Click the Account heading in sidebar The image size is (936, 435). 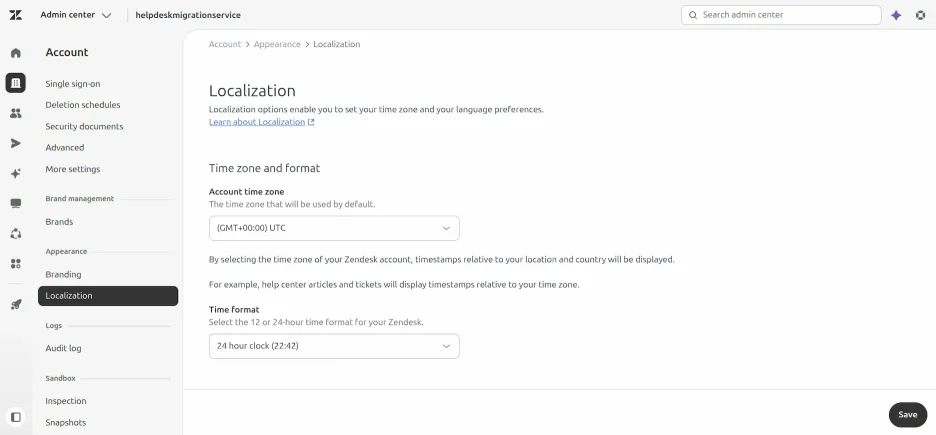point(67,53)
